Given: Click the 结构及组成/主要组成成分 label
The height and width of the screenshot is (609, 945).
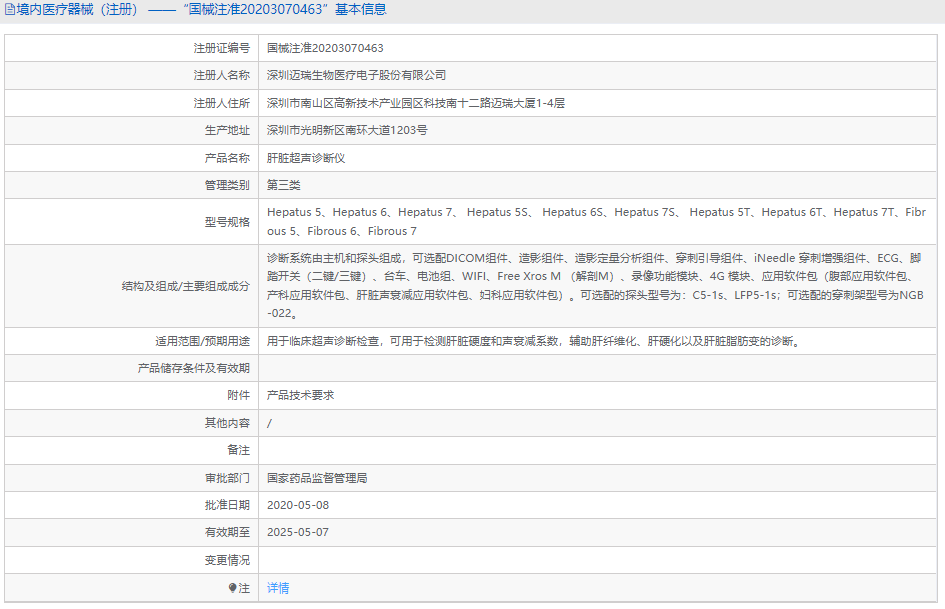Looking at the screenshot, I should coord(186,286).
